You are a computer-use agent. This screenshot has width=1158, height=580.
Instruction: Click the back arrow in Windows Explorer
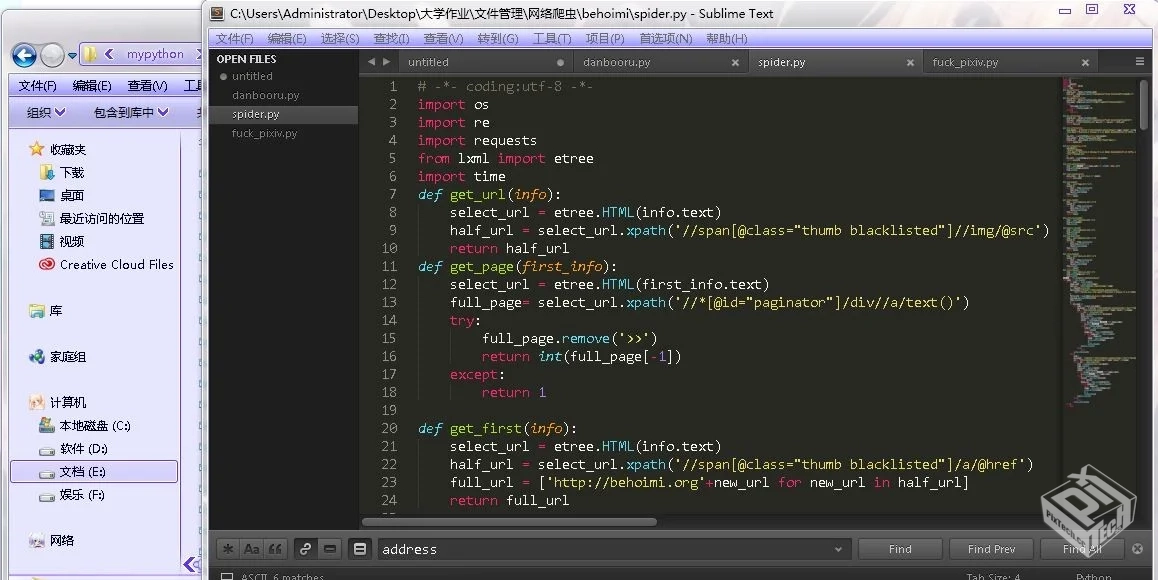point(22,56)
